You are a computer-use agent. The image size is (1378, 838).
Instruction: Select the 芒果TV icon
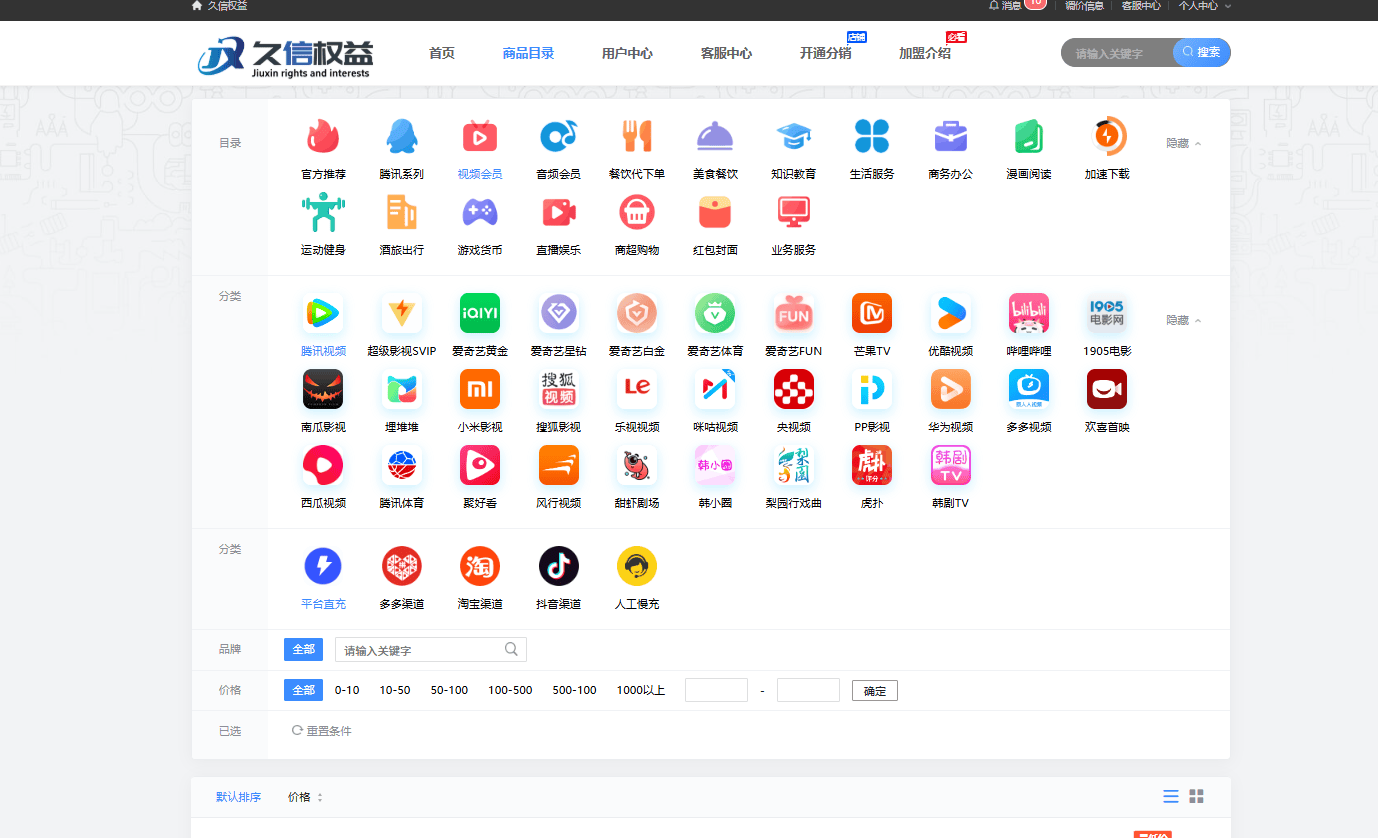click(x=871, y=314)
